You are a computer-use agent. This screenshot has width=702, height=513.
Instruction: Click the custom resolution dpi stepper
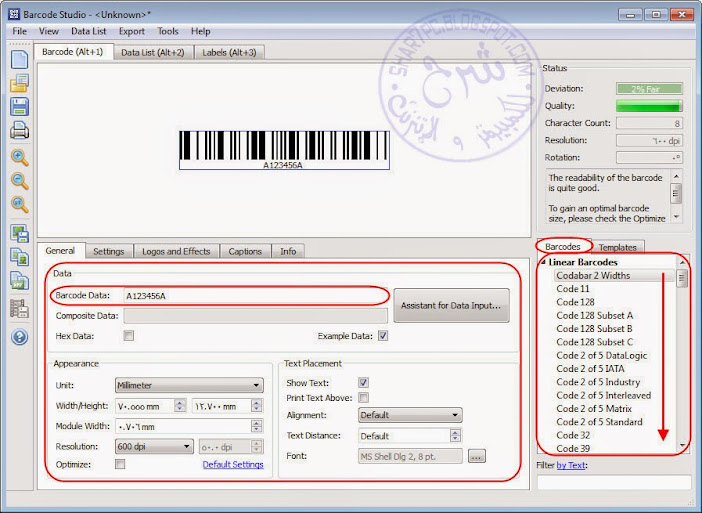[x=257, y=446]
